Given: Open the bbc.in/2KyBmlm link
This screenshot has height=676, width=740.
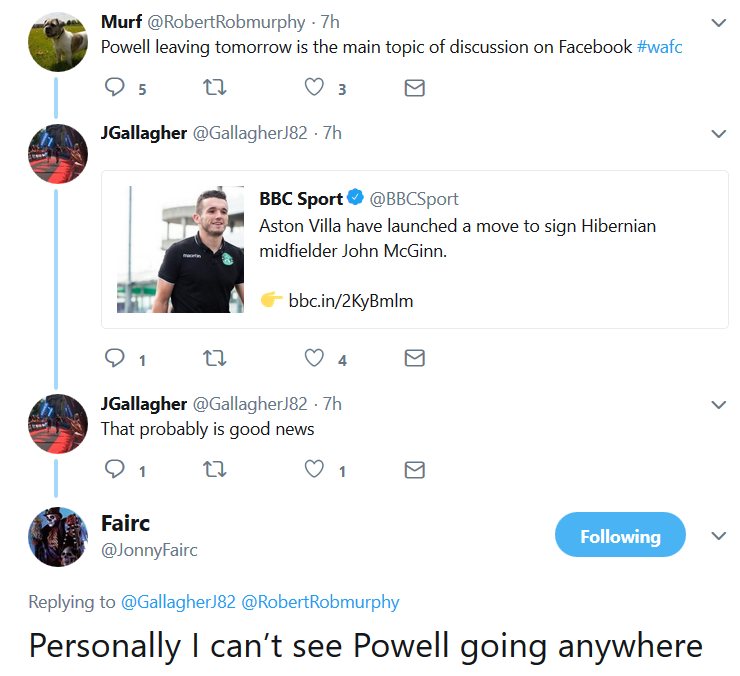Looking at the screenshot, I should 350,300.
